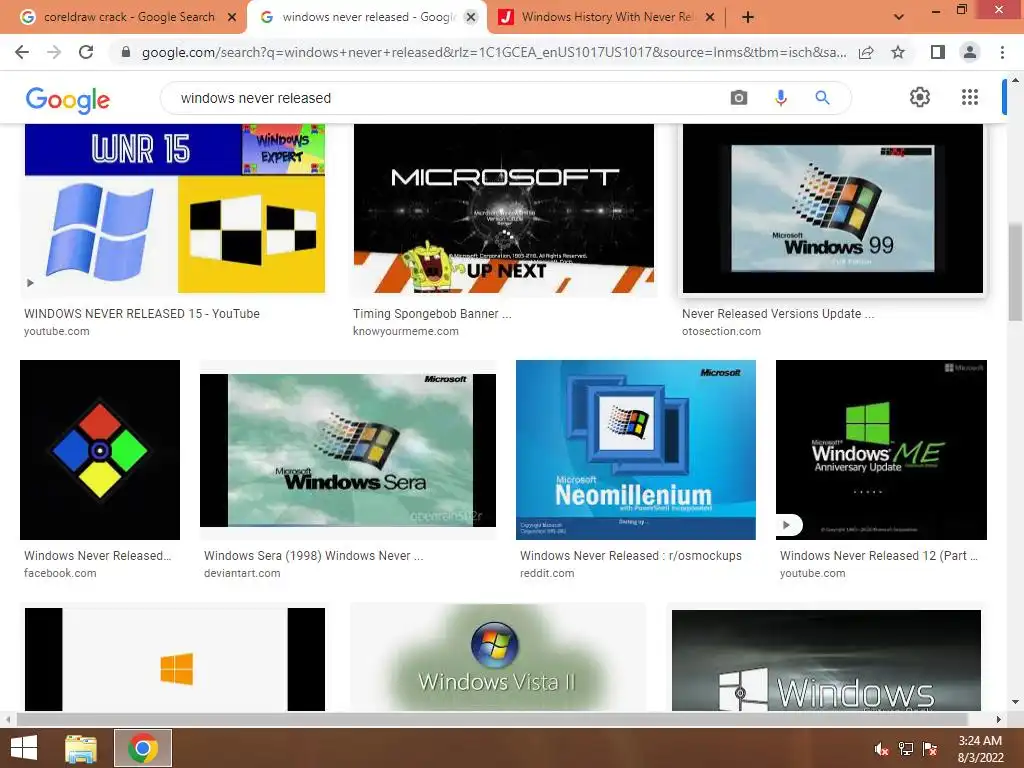Open the gray Windows logo thumbnail
This screenshot has height=768, width=1024.
[x=826, y=660]
